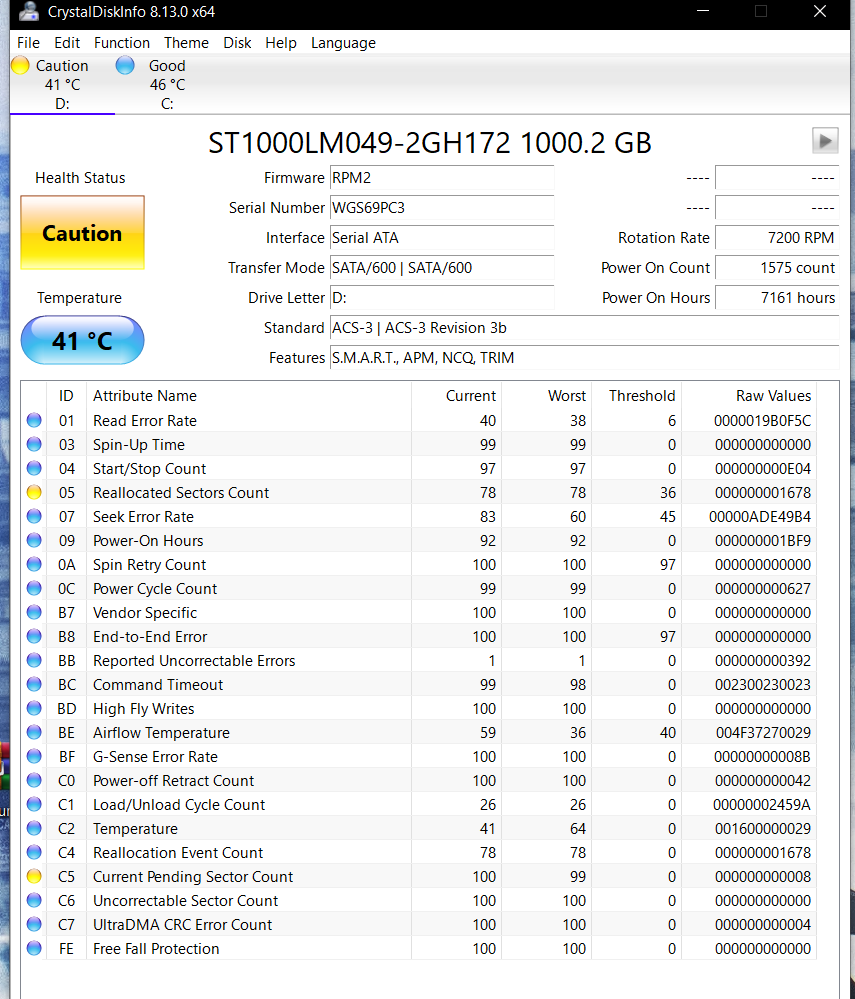The height and width of the screenshot is (999, 855).
Task: Click the blue status icon for Read Error Rate
Action: pyautogui.click(x=34, y=420)
